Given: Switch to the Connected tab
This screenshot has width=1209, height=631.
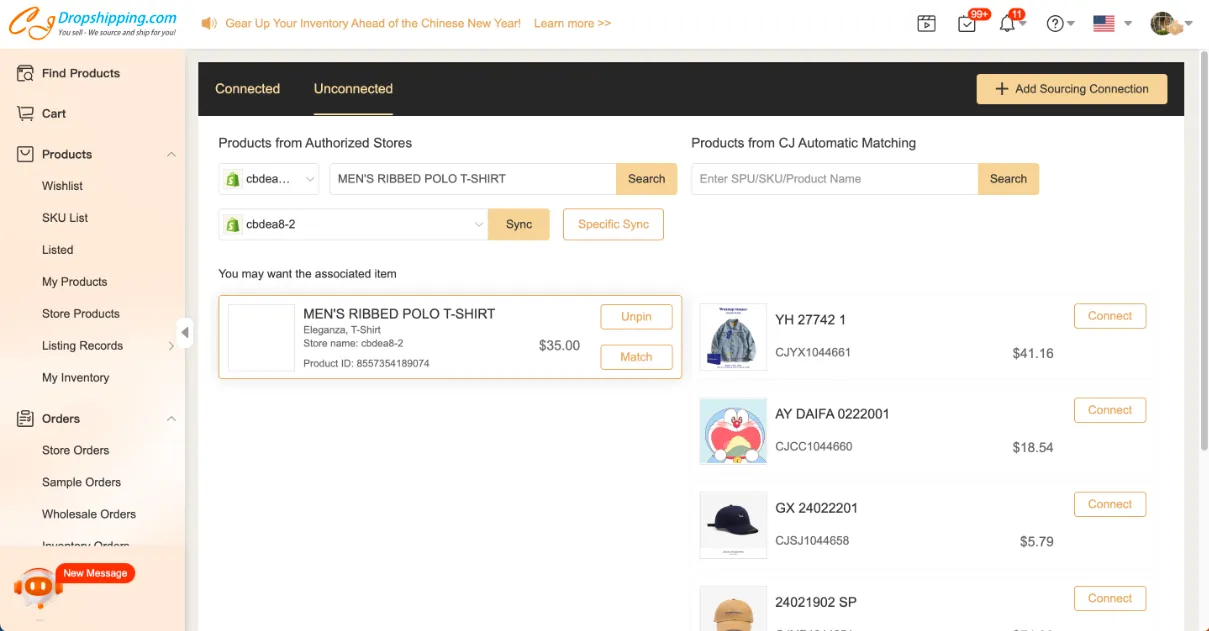Looking at the screenshot, I should (247, 89).
